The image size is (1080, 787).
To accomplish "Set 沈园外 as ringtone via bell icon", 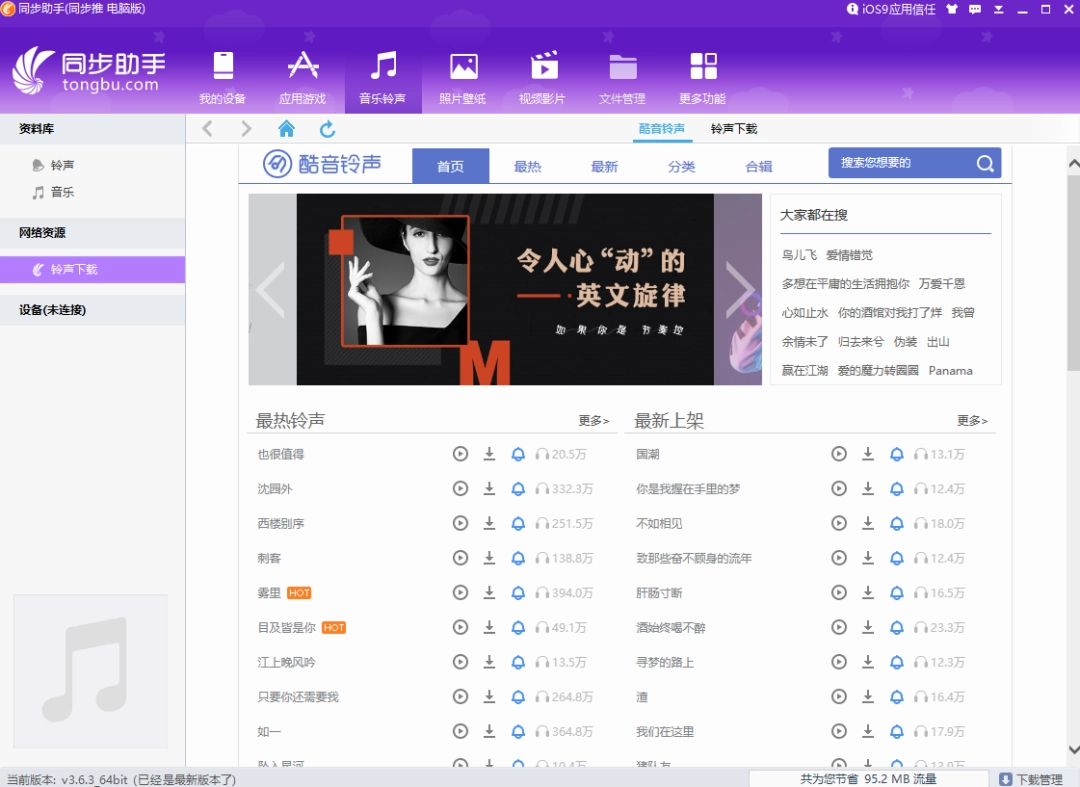I will 518,488.
